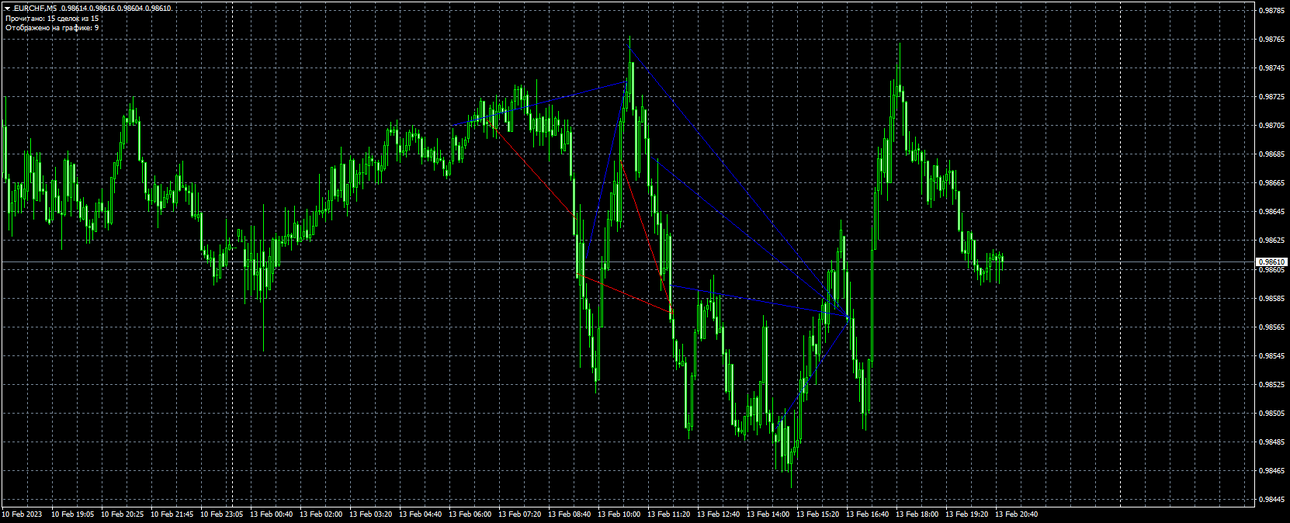Click price scale label 0.98505
The height and width of the screenshot is (523, 1290).
[x=1270, y=413]
